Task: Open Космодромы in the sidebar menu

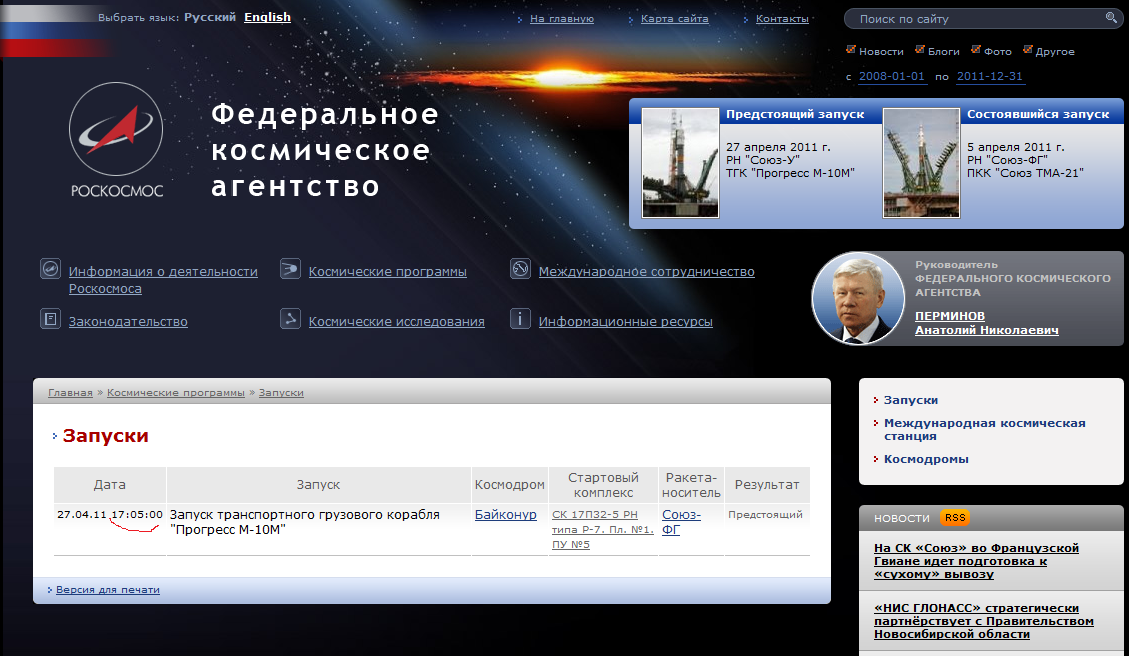Action: click(926, 459)
